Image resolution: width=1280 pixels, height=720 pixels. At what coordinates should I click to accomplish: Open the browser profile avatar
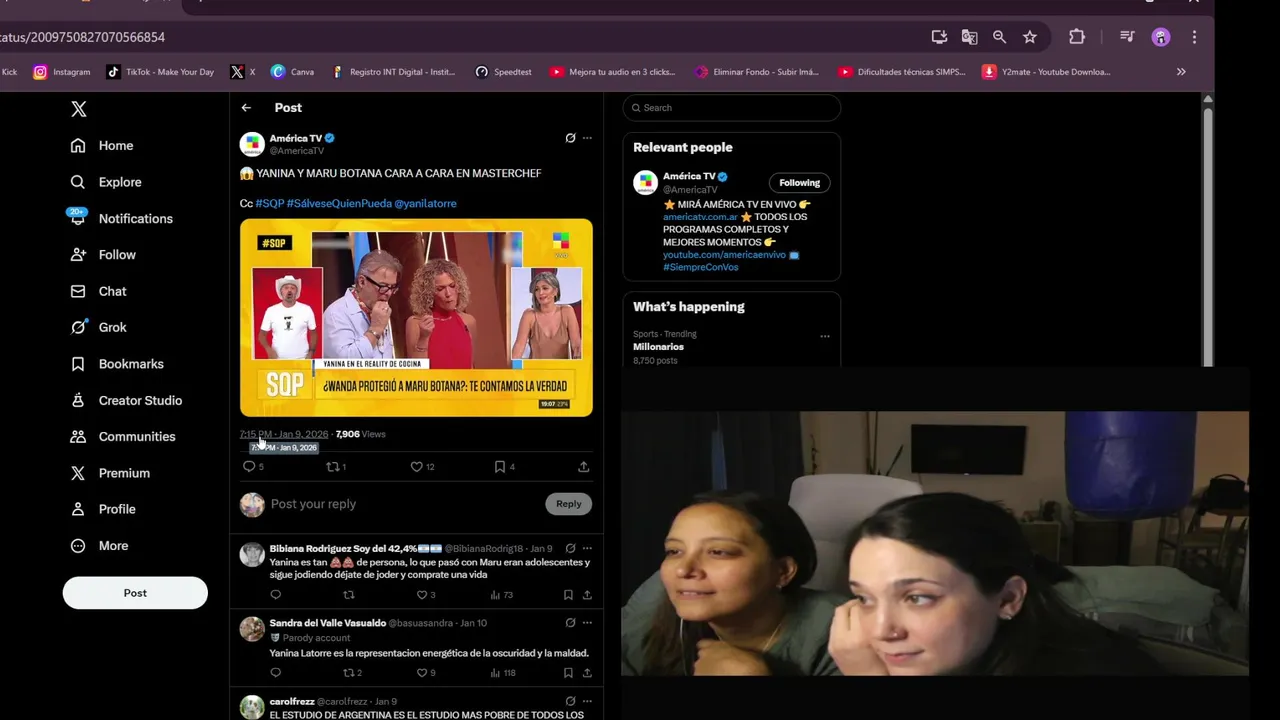(x=1161, y=37)
